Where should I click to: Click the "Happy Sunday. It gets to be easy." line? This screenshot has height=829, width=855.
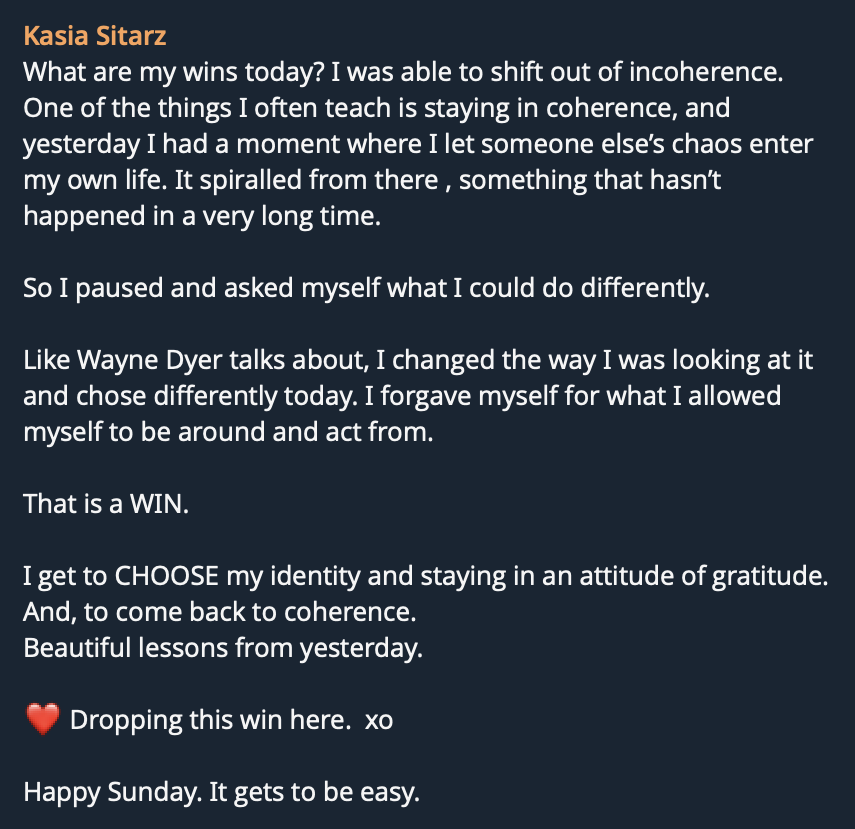click(x=221, y=793)
